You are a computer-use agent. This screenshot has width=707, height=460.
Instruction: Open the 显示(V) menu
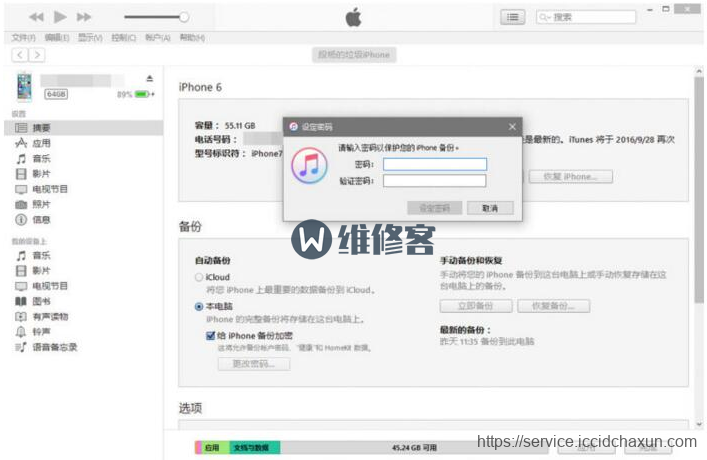coord(90,37)
